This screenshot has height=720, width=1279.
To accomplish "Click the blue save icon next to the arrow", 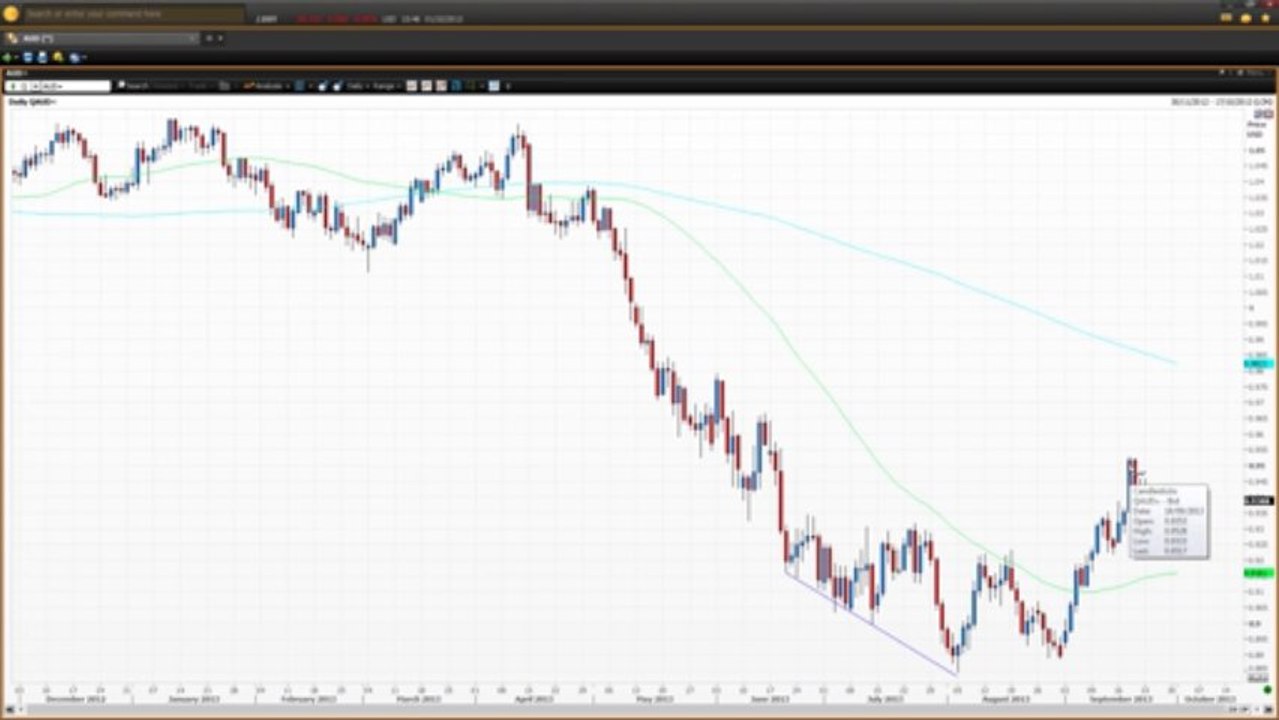I will pyautogui.click(x=28, y=57).
